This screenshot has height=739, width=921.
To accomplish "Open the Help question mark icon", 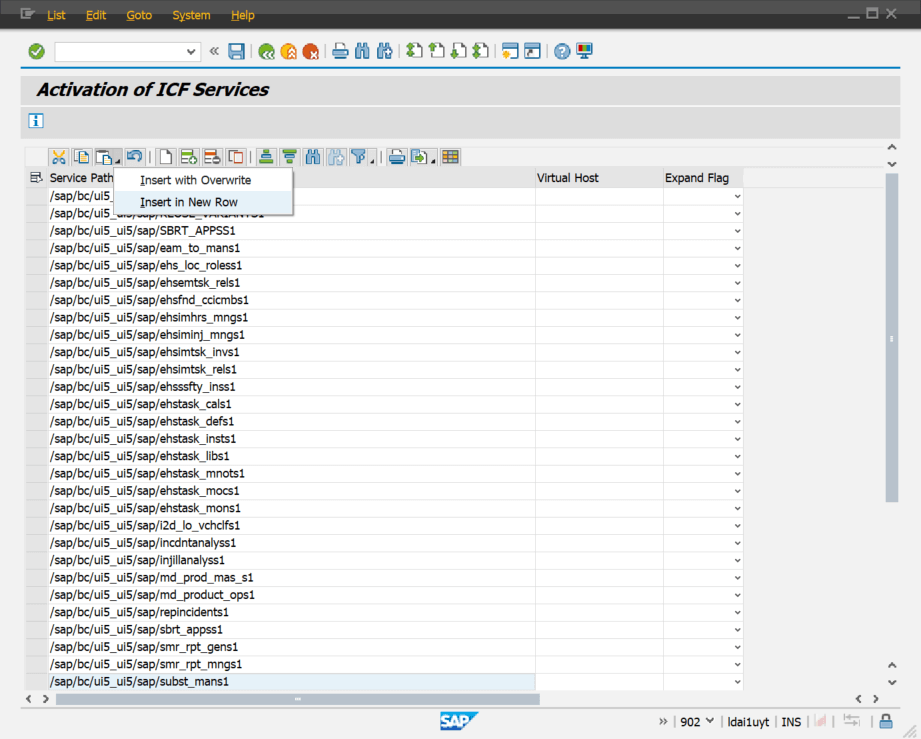I will [x=562, y=52].
